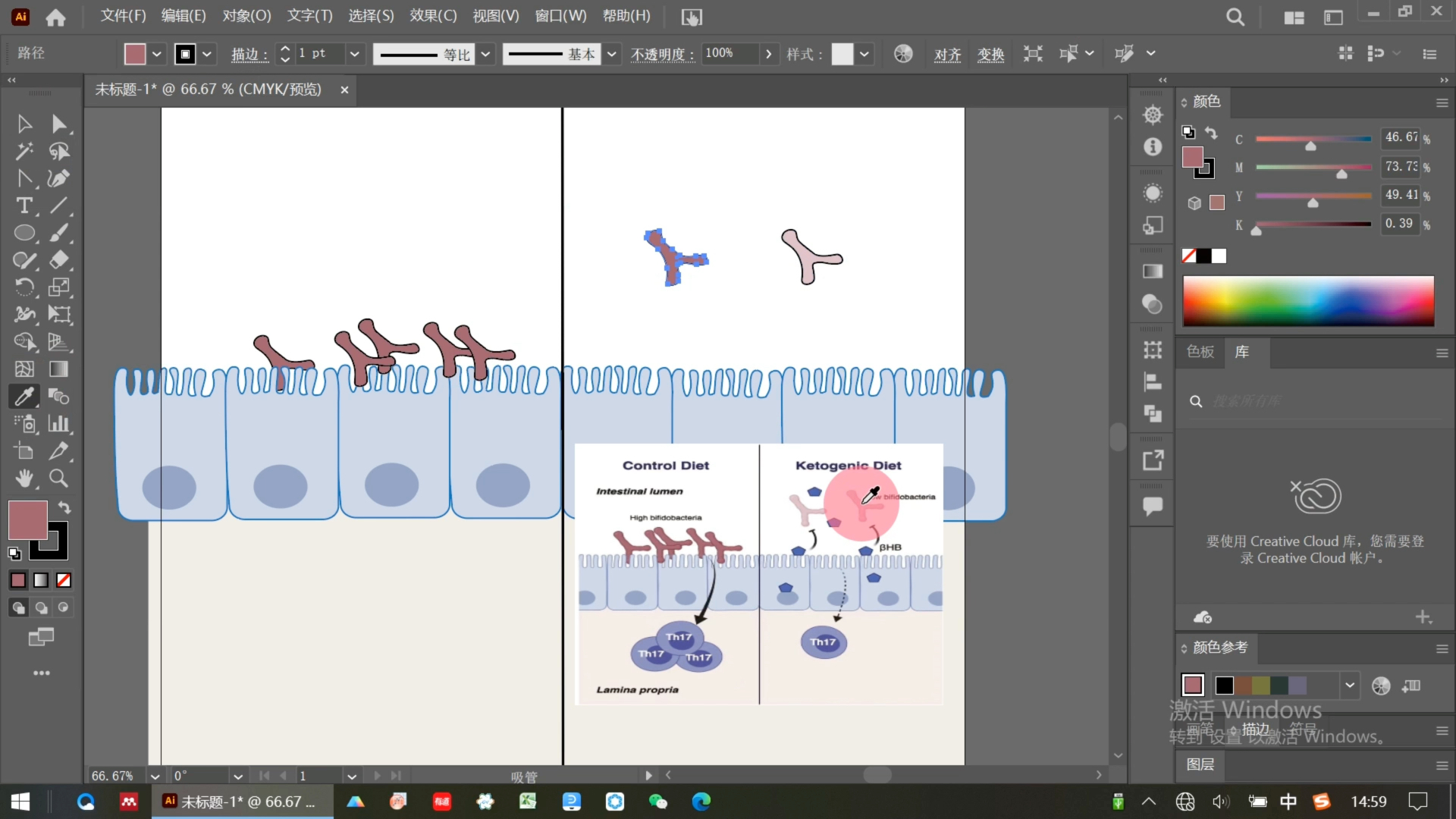Image resolution: width=1456 pixels, height=819 pixels.
Task: Open the 窗口(W) menu
Action: (560, 16)
